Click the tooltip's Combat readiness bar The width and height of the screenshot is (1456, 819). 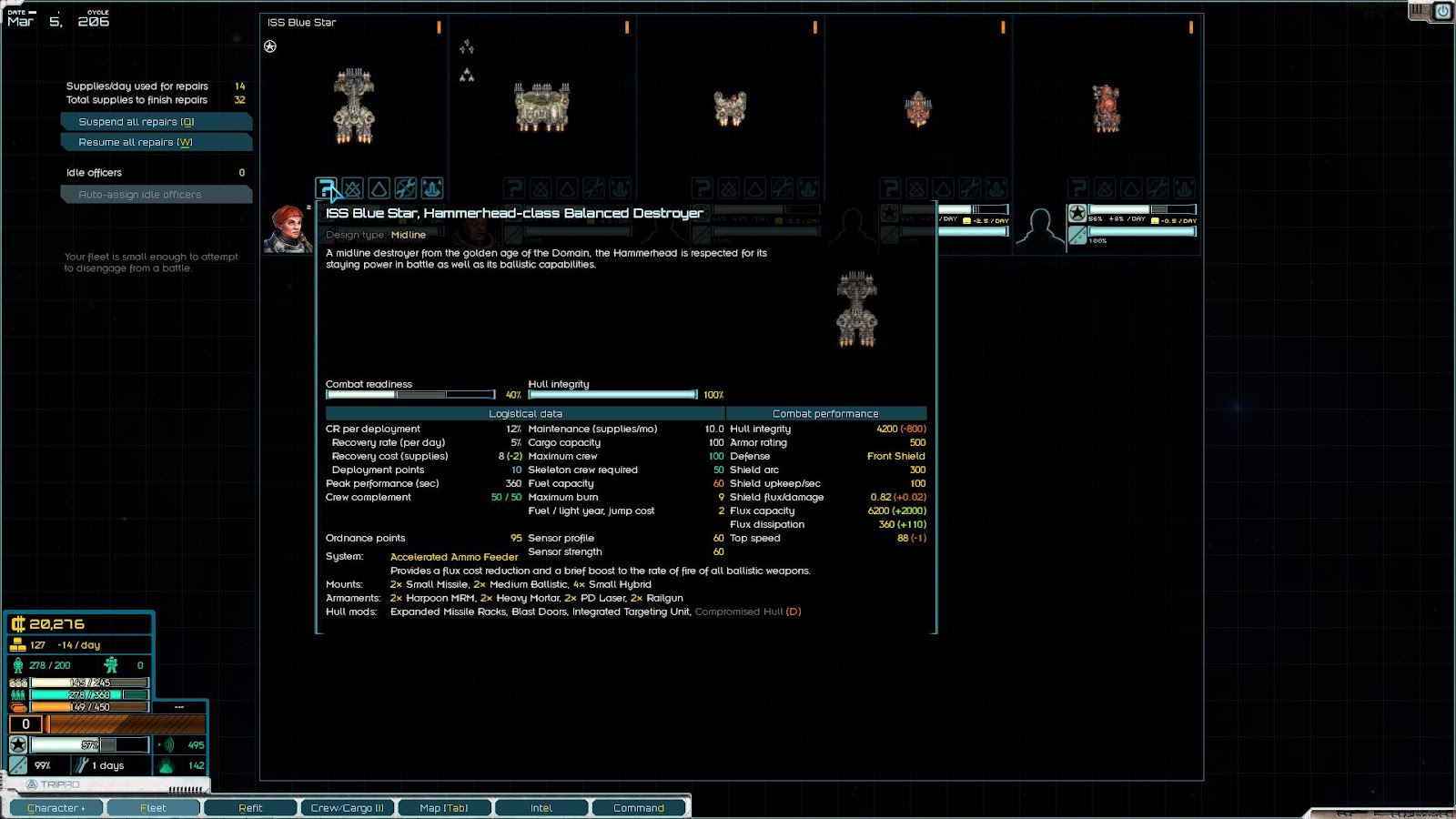pyautogui.click(x=410, y=395)
